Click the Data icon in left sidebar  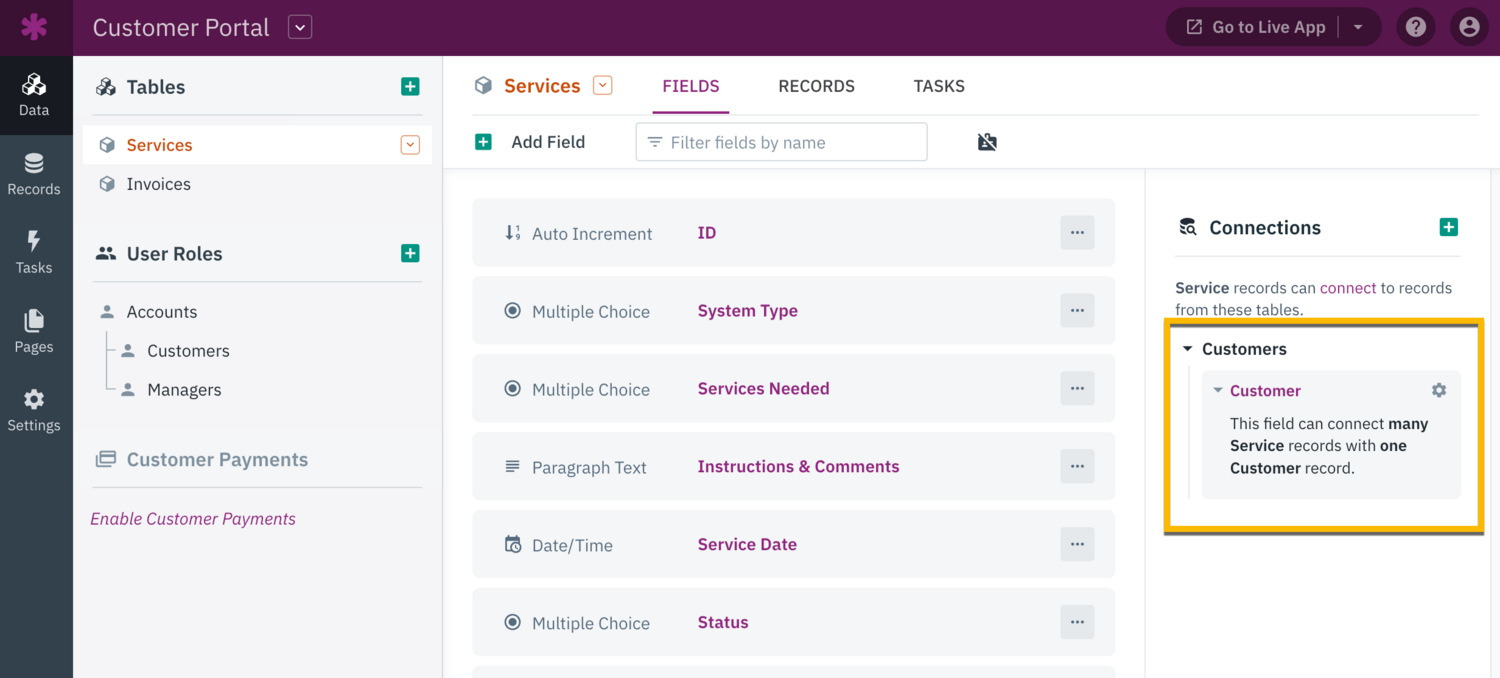(x=34, y=95)
